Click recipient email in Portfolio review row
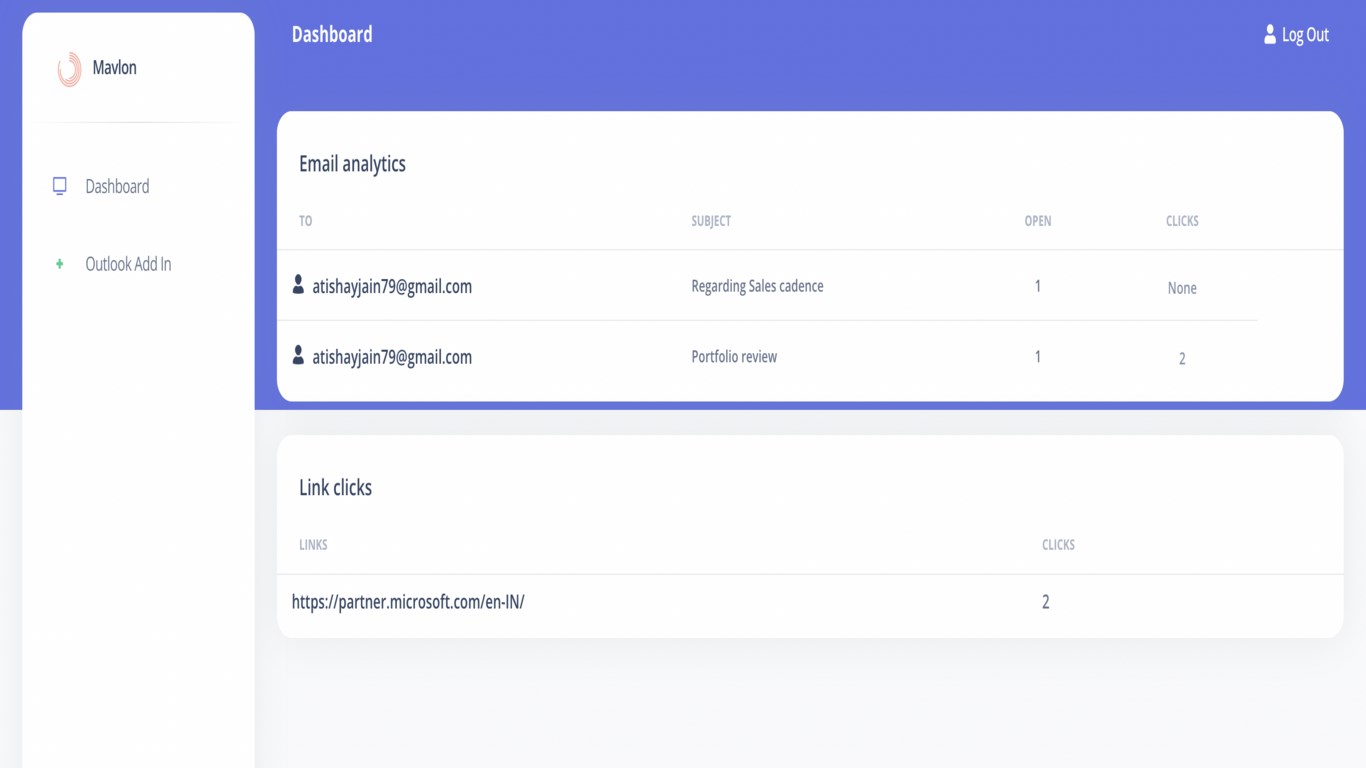This screenshot has height=768, width=1366. [392, 357]
